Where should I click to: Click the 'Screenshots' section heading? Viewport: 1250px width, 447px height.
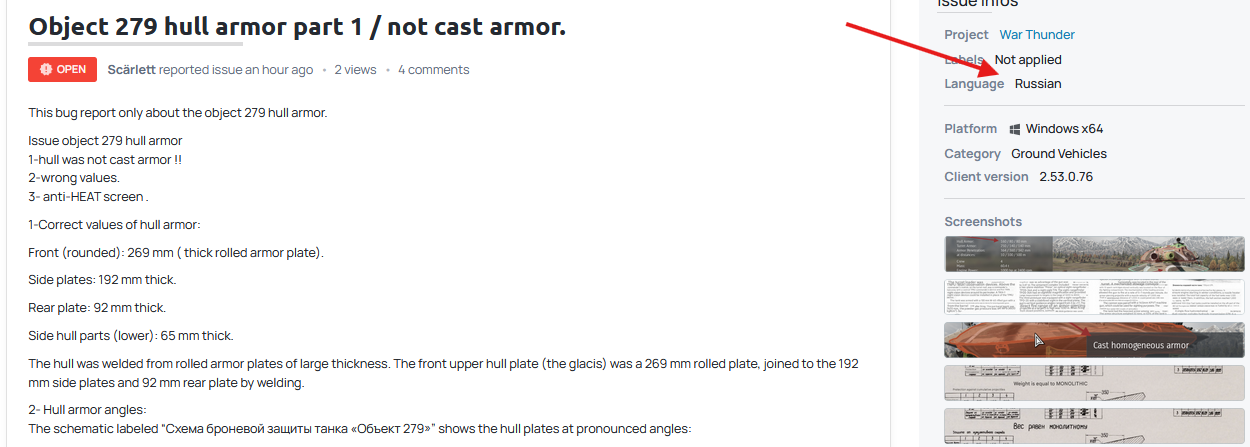point(983,222)
